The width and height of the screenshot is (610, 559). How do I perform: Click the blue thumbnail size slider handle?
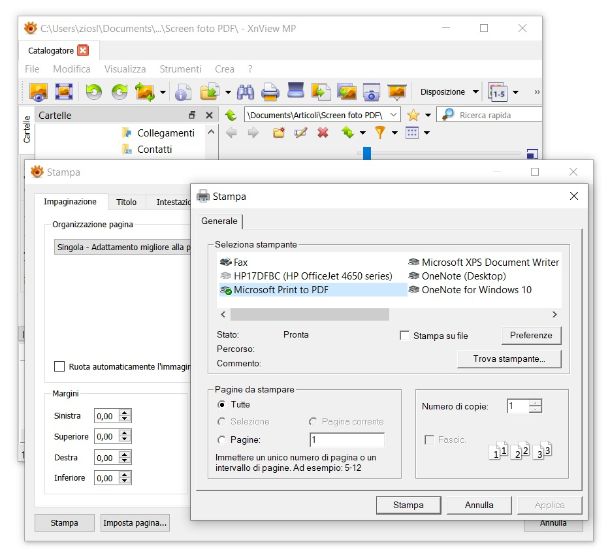[x=367, y=153]
